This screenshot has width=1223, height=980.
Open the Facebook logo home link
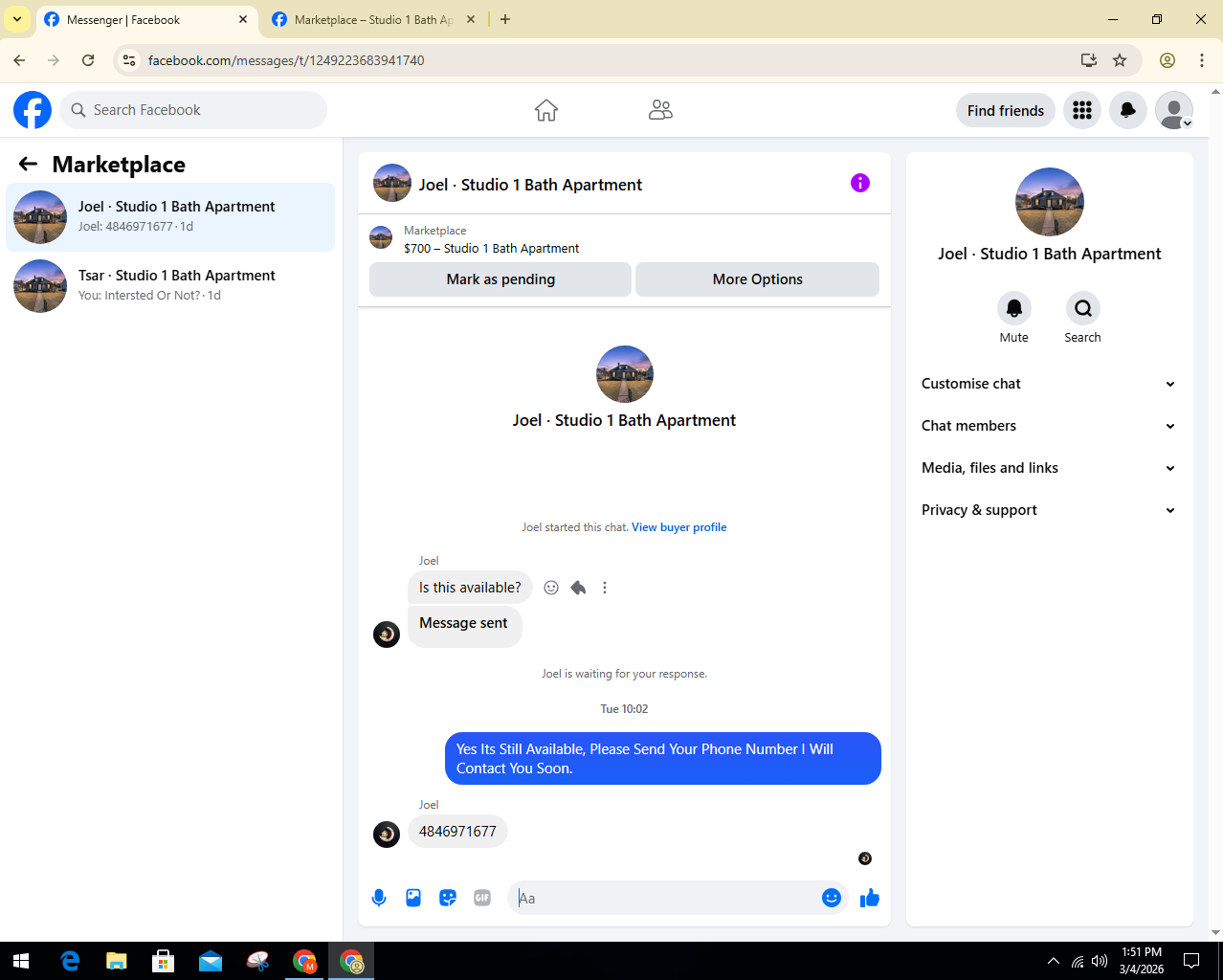(x=33, y=110)
